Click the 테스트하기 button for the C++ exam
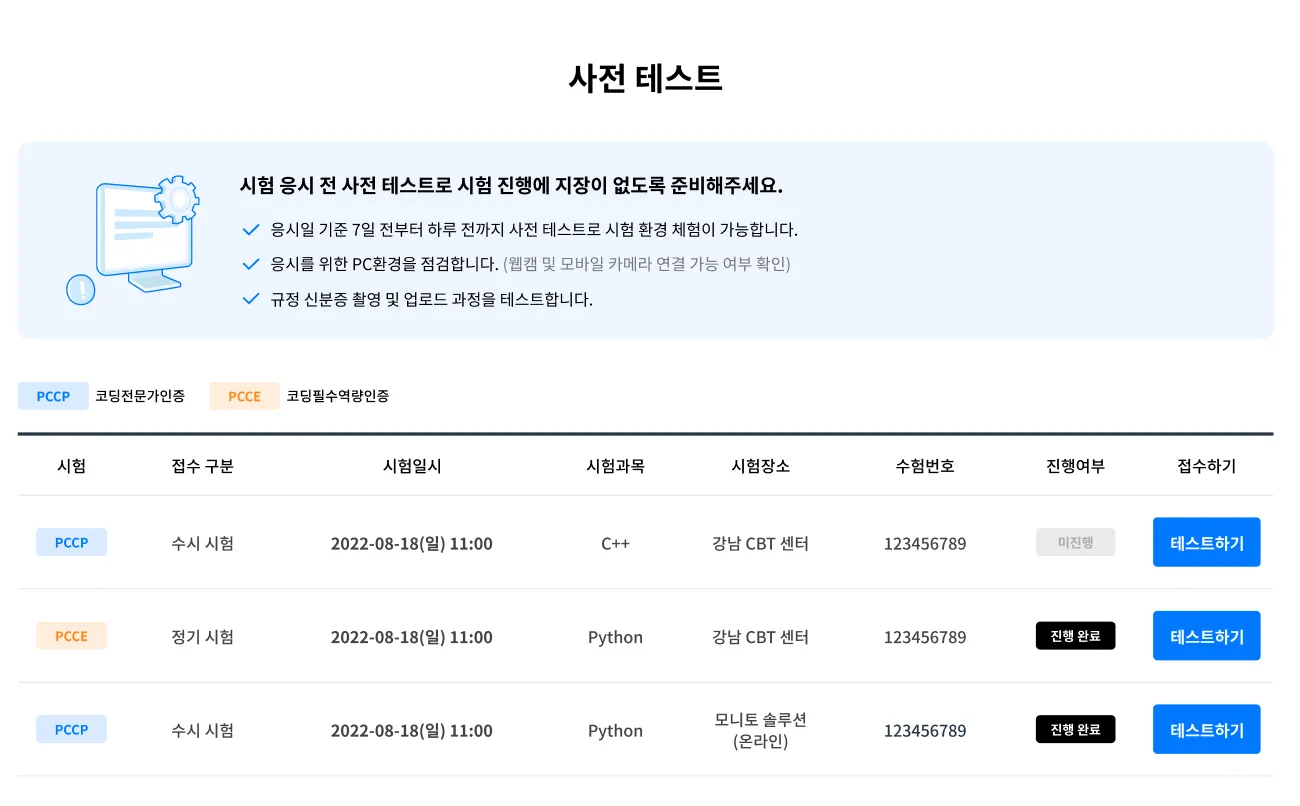The image size is (1300, 806). [x=1206, y=543]
